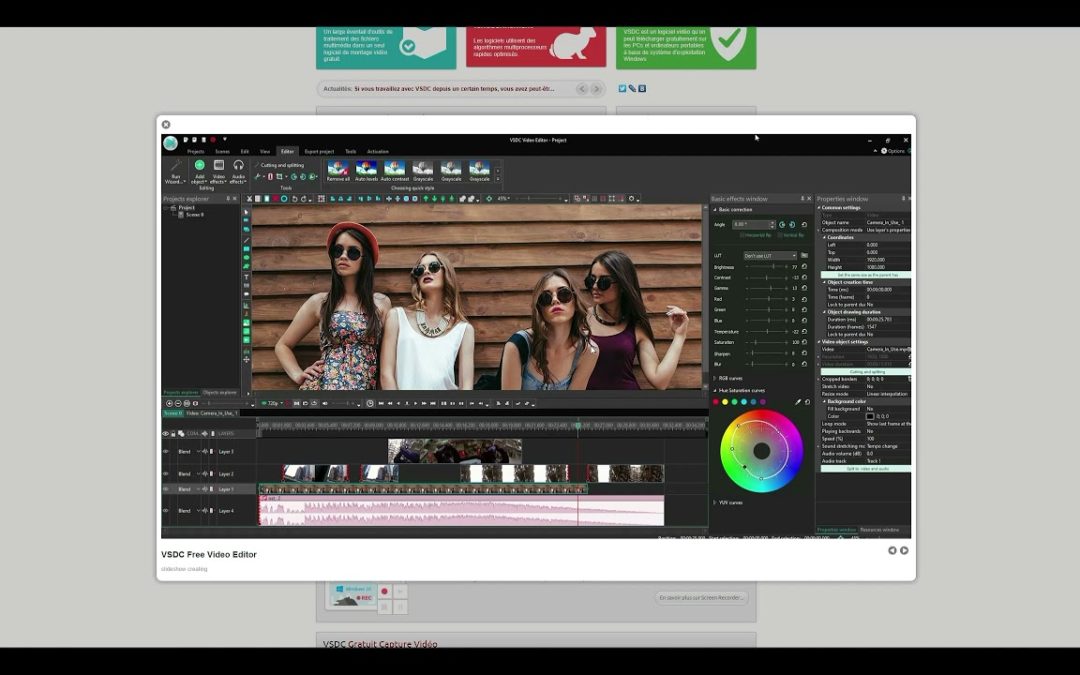Viewport: 1080px width, 675px height.
Task: Open the LUT dropdown
Action: pos(769,256)
